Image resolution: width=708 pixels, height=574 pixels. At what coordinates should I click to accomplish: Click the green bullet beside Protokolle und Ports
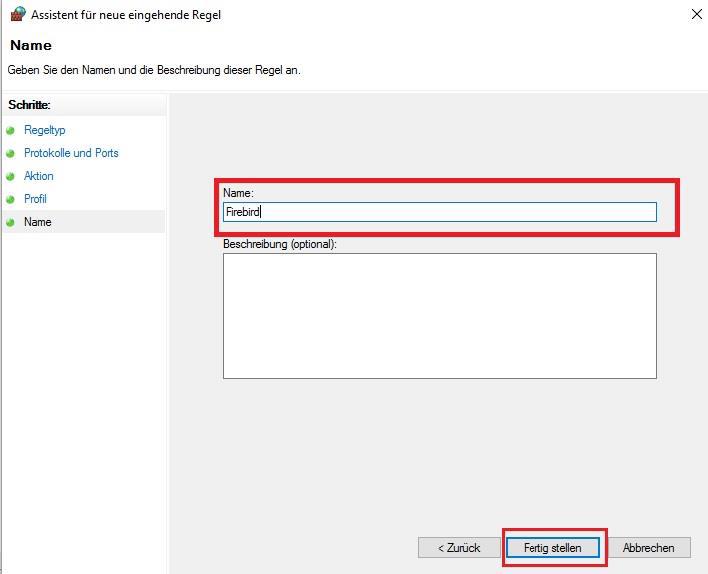coord(11,154)
